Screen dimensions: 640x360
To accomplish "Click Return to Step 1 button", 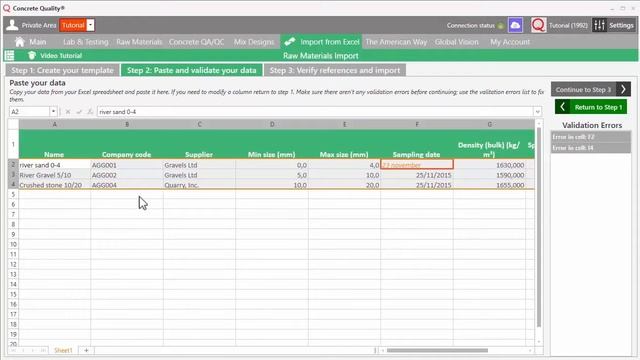I will tap(591, 107).
